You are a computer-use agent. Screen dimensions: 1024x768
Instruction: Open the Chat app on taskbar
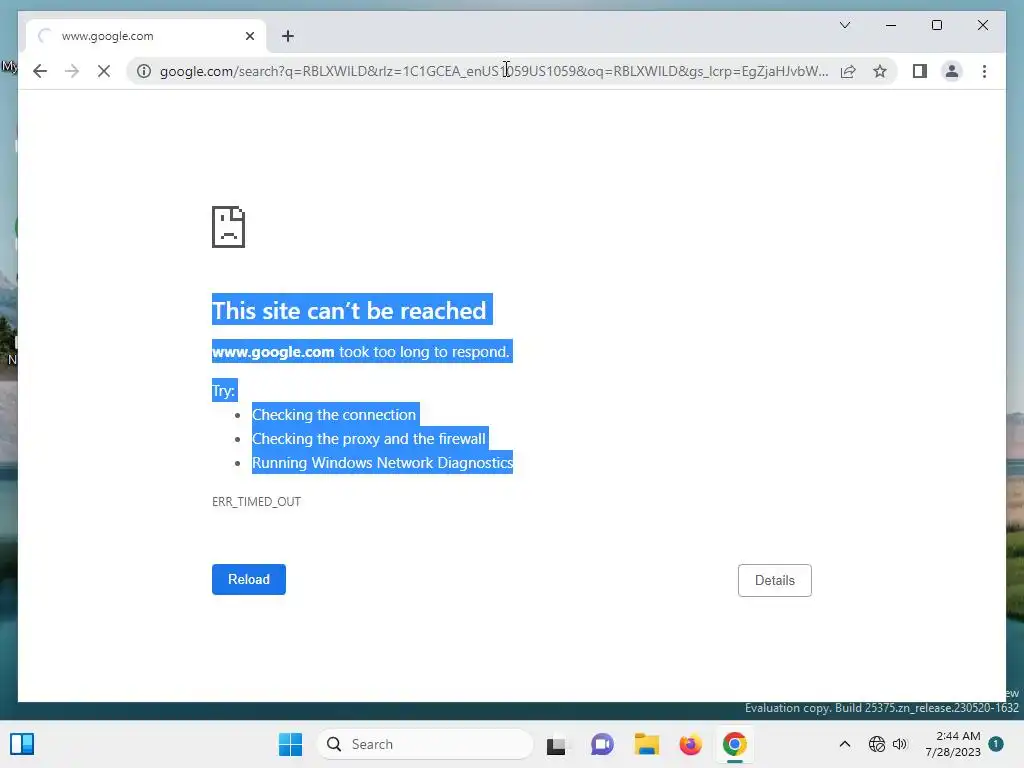click(602, 744)
